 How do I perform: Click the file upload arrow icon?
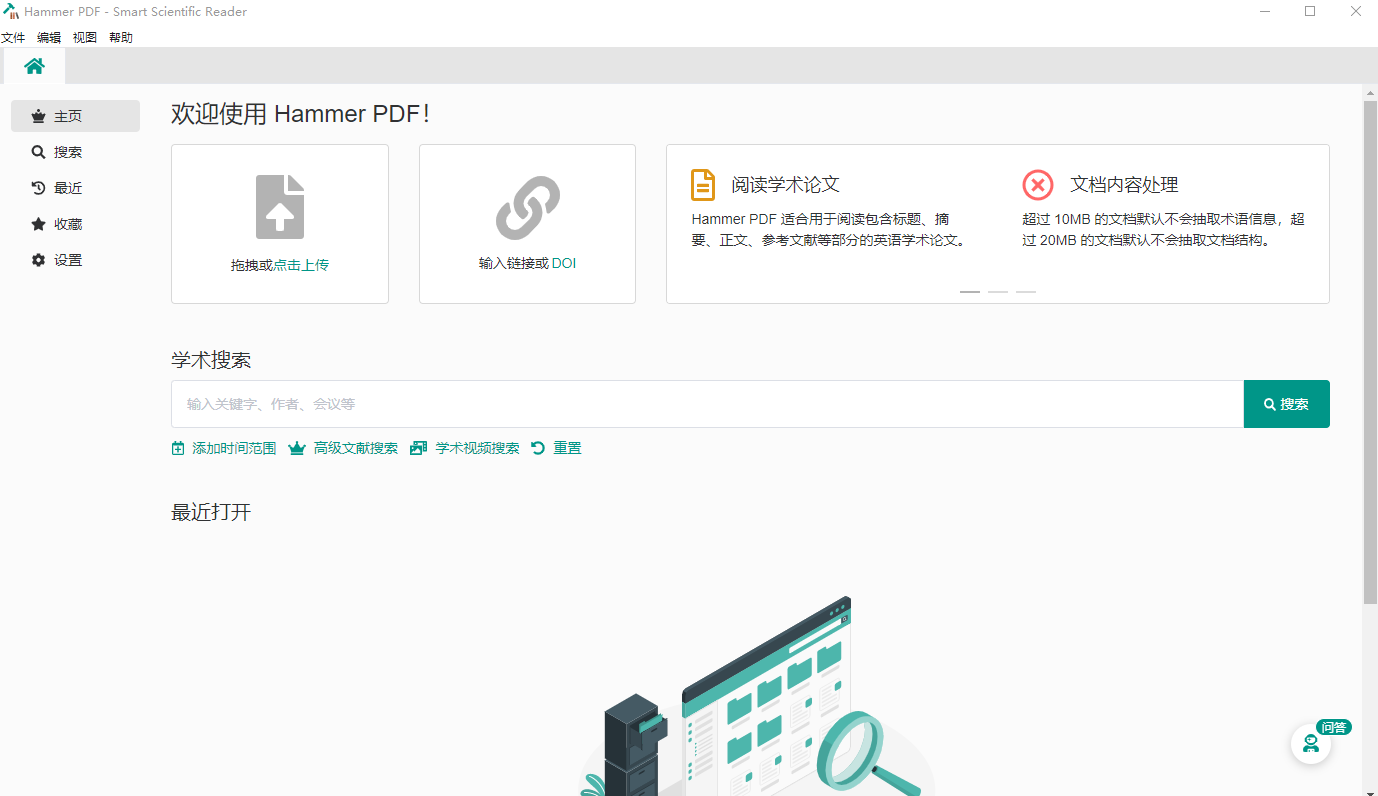[x=280, y=207]
